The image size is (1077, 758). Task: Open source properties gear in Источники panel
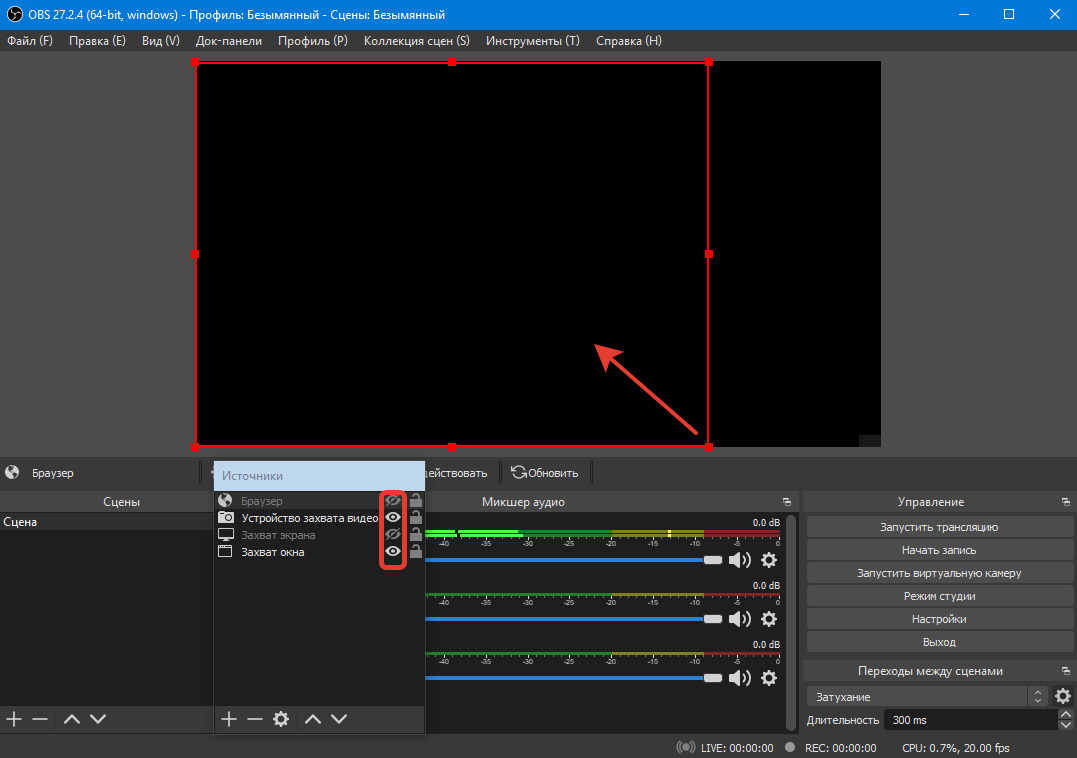pyautogui.click(x=281, y=719)
